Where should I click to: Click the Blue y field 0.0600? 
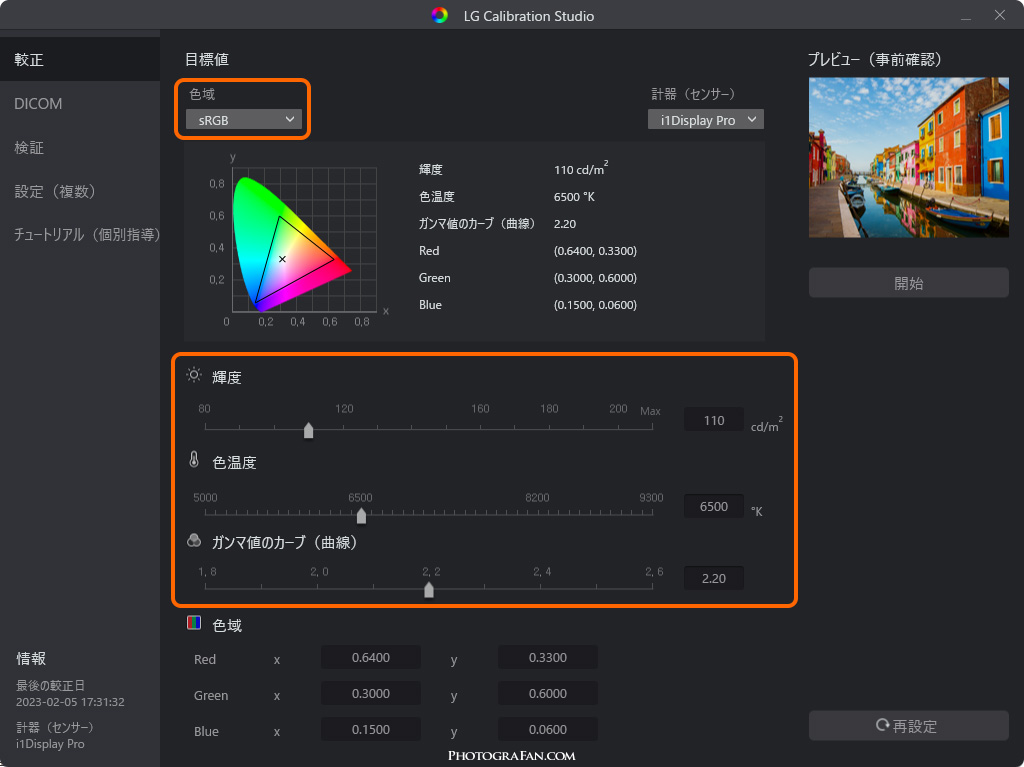(x=547, y=729)
